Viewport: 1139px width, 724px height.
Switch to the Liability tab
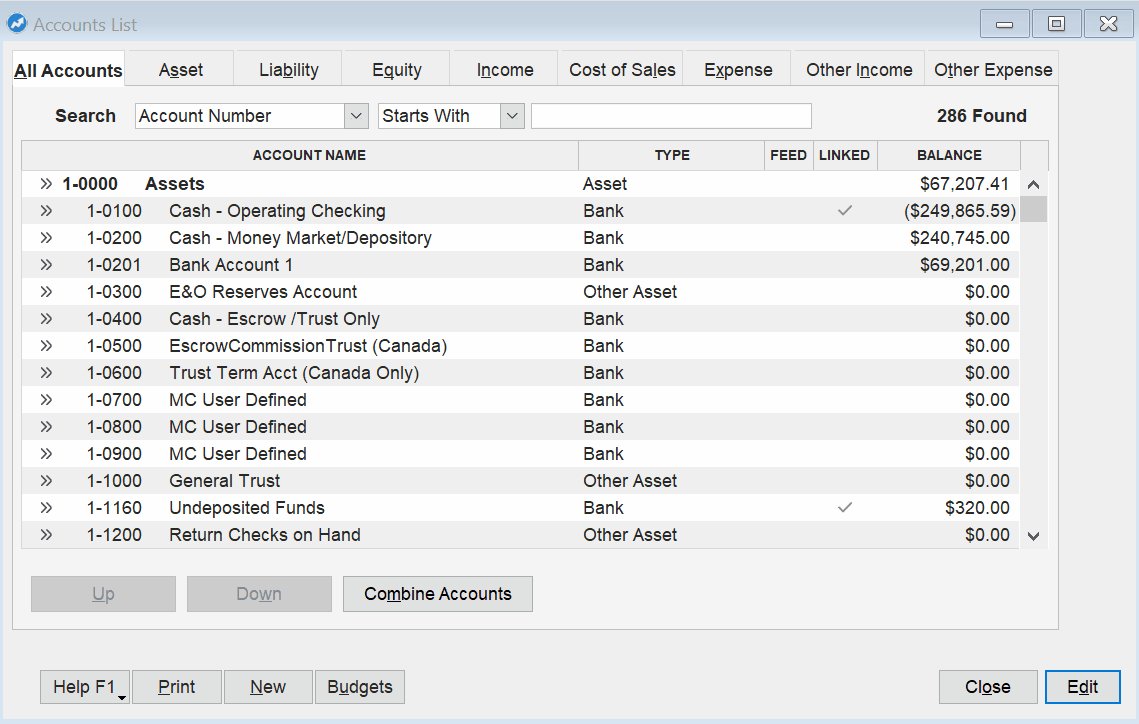[288, 69]
